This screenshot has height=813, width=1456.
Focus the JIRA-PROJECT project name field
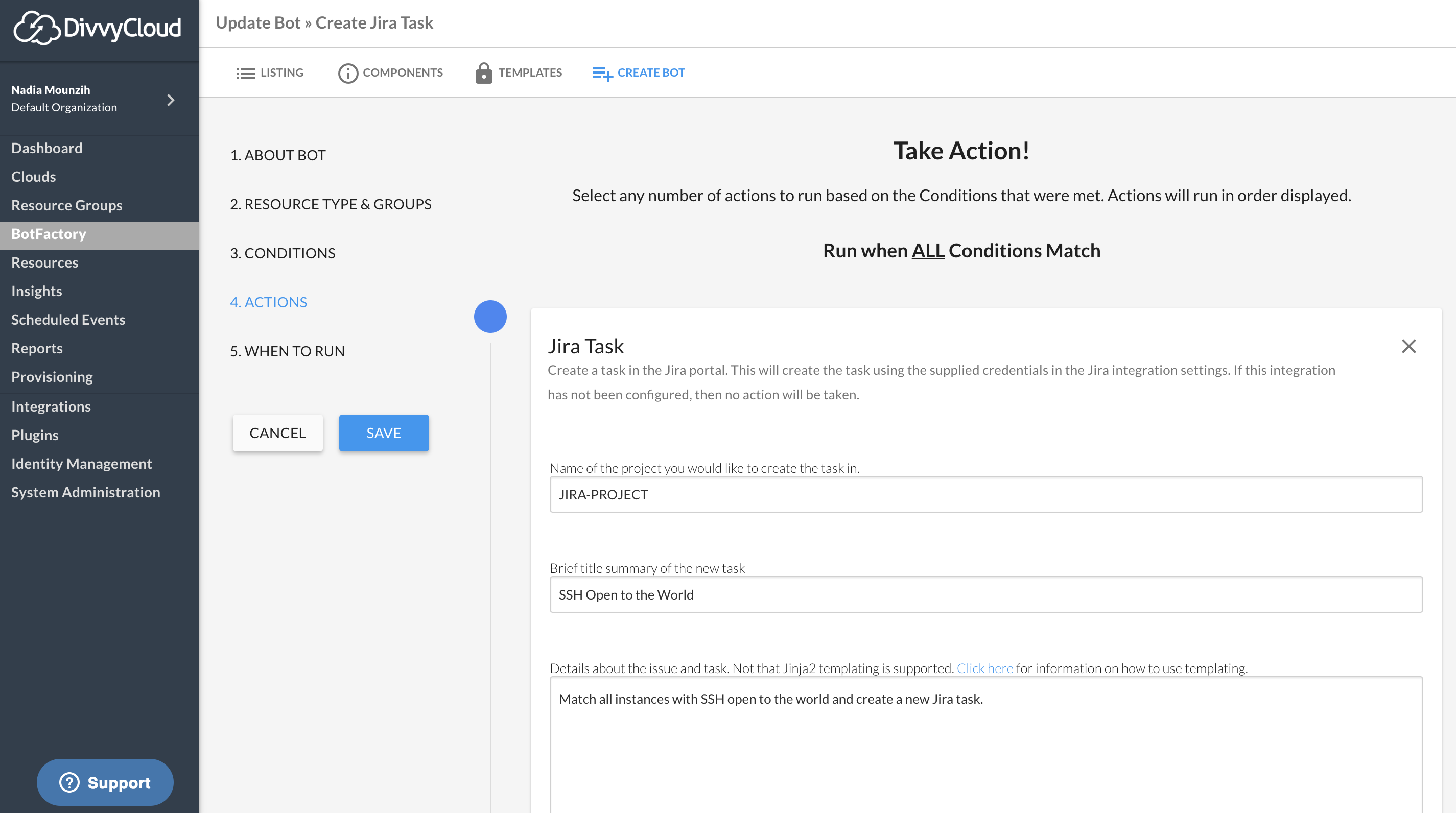pyautogui.click(x=986, y=494)
